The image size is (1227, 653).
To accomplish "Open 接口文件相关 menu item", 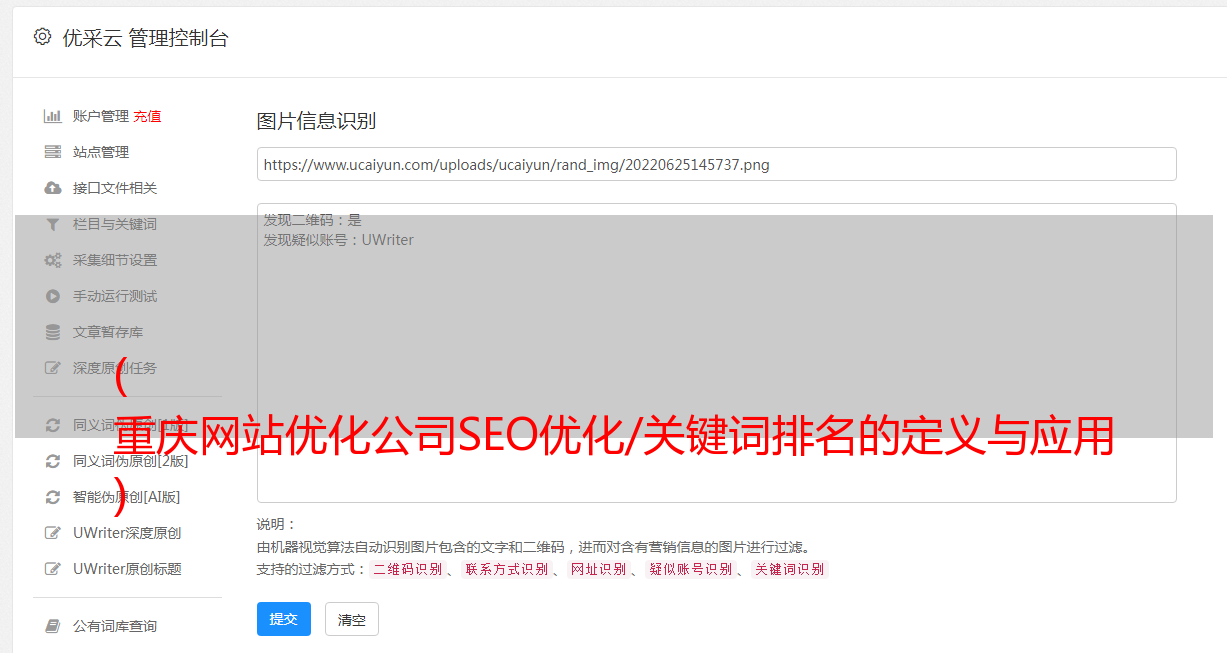I will coord(115,188).
